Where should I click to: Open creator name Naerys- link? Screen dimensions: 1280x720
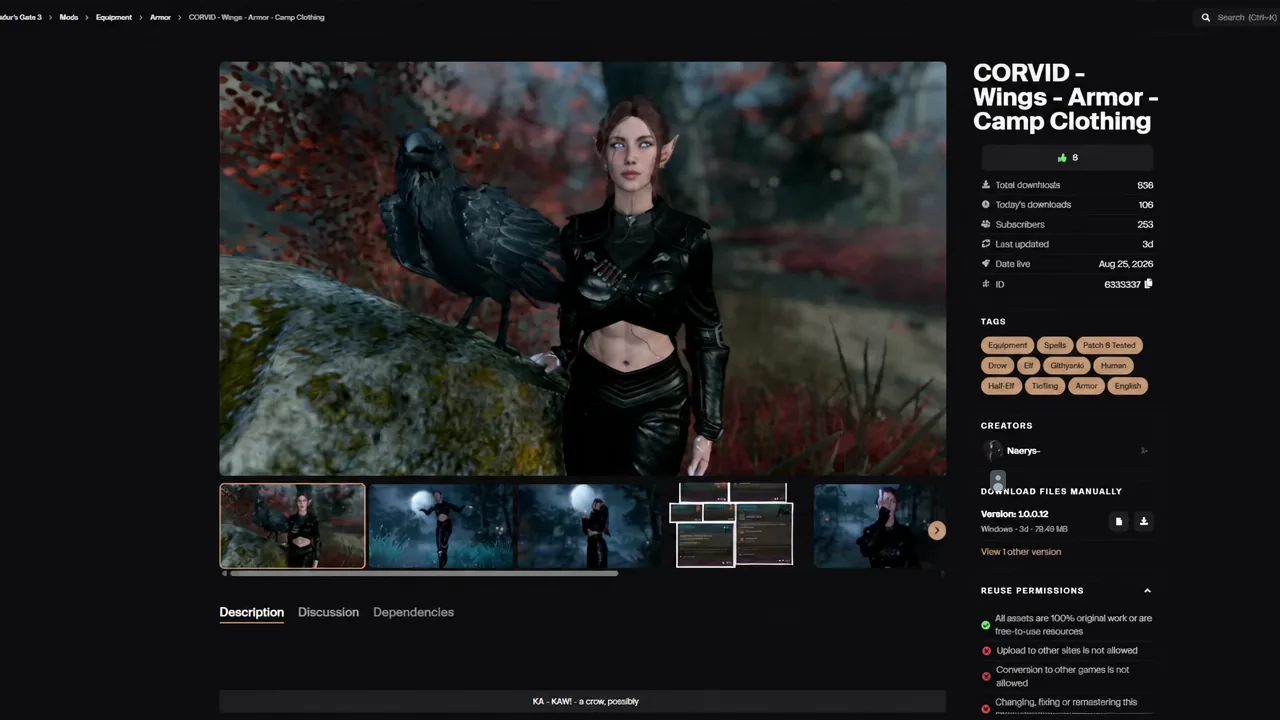click(x=1023, y=451)
